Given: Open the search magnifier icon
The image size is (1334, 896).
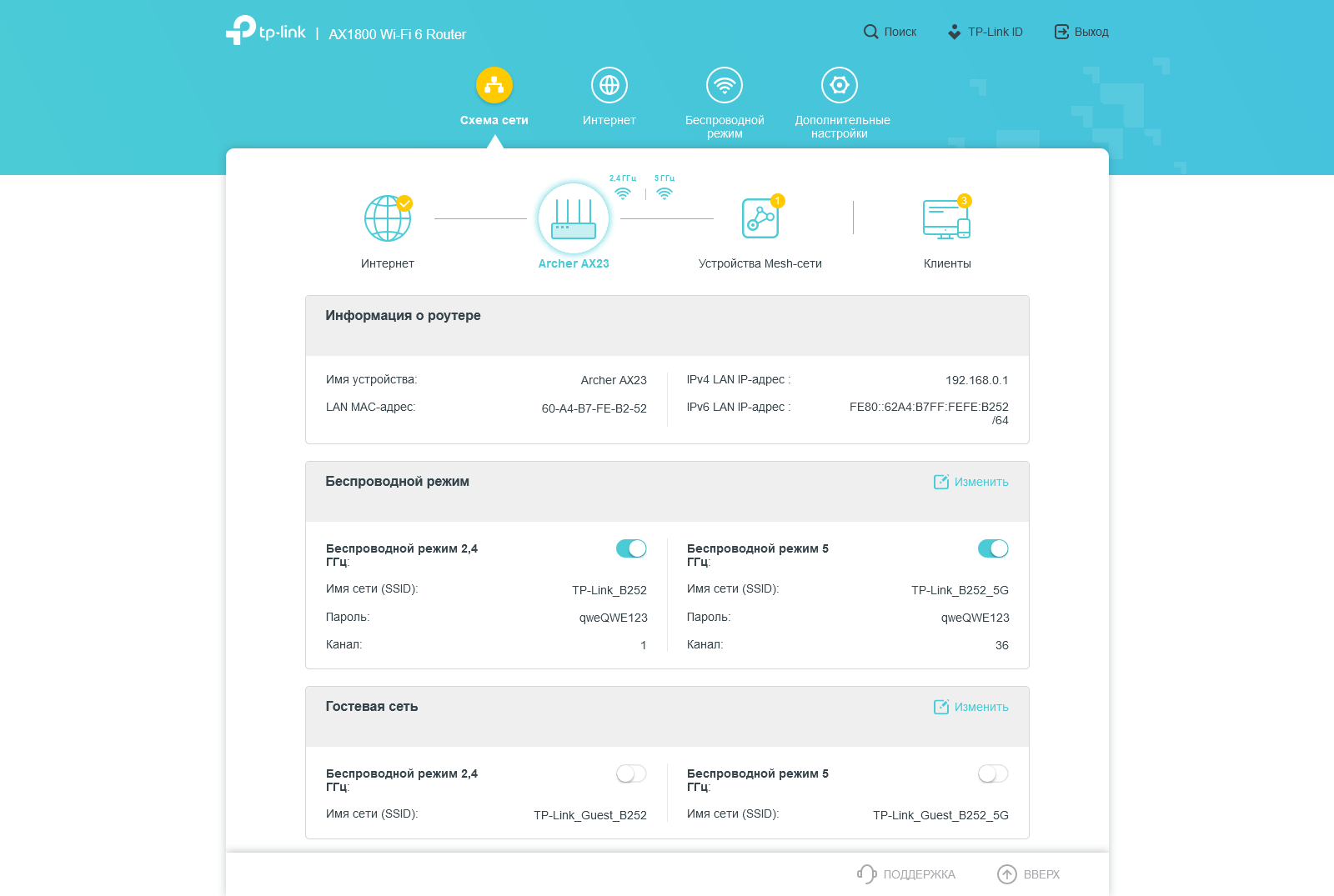Looking at the screenshot, I should click(x=870, y=32).
